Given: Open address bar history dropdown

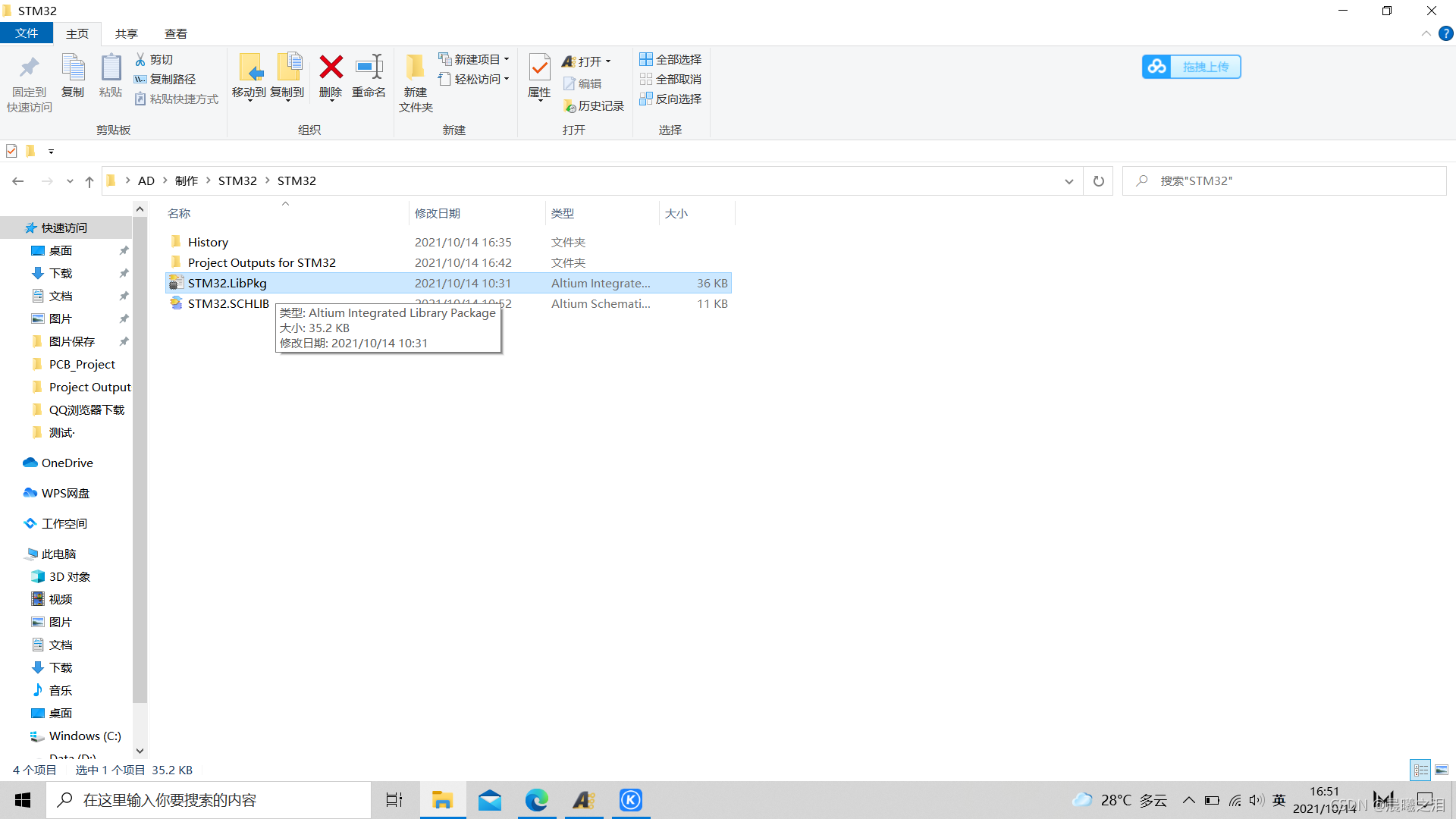Looking at the screenshot, I should 1068,181.
